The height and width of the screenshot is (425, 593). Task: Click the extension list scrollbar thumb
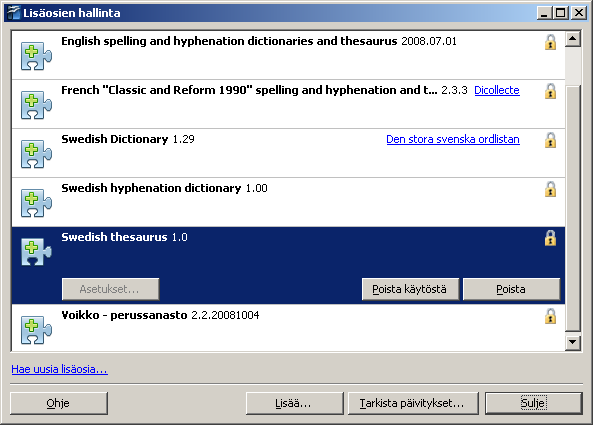click(x=573, y=208)
